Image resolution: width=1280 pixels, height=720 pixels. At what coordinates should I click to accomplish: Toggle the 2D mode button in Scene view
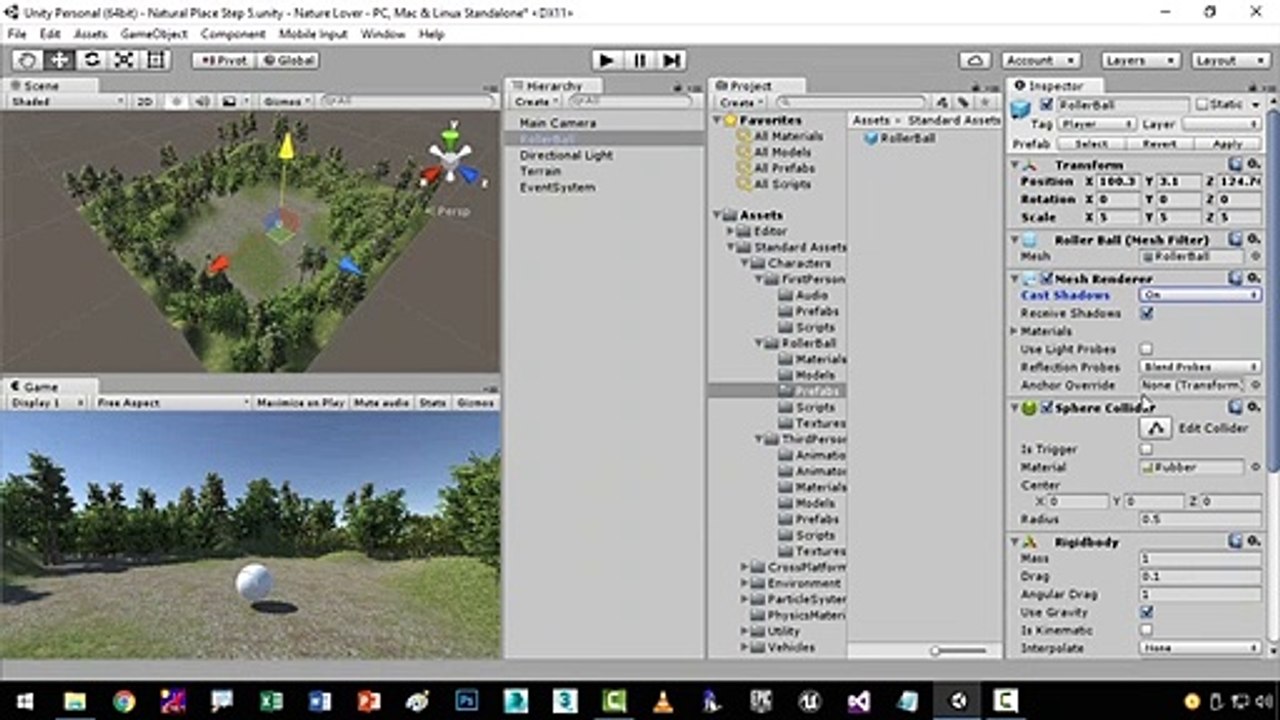pos(145,101)
